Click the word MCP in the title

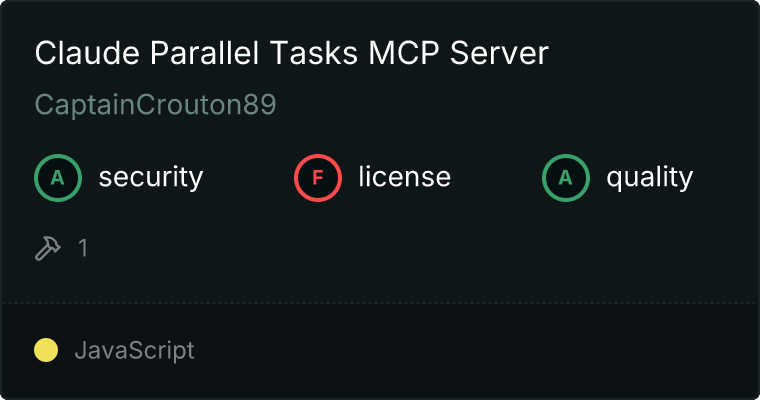pos(404,52)
